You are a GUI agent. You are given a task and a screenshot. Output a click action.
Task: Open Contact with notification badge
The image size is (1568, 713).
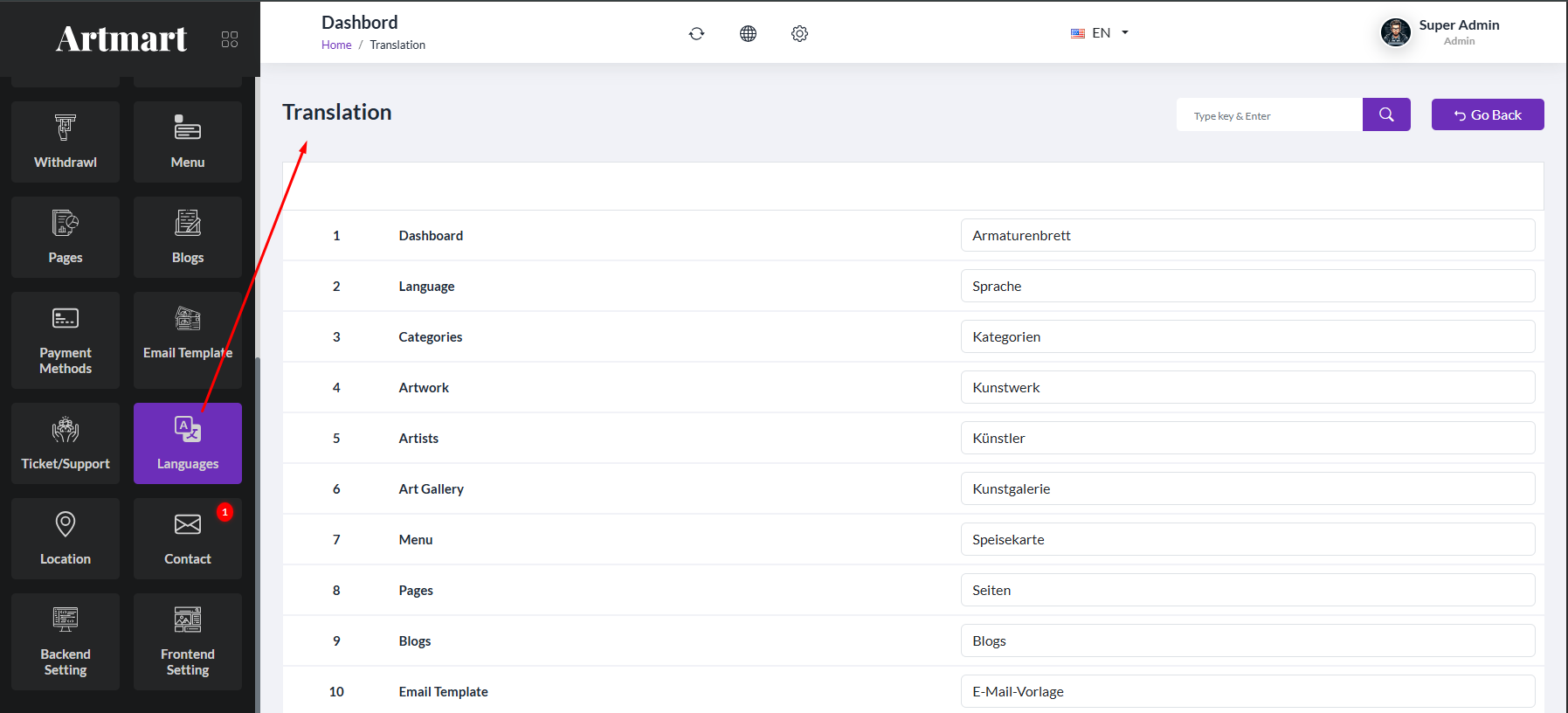pyautogui.click(x=188, y=538)
